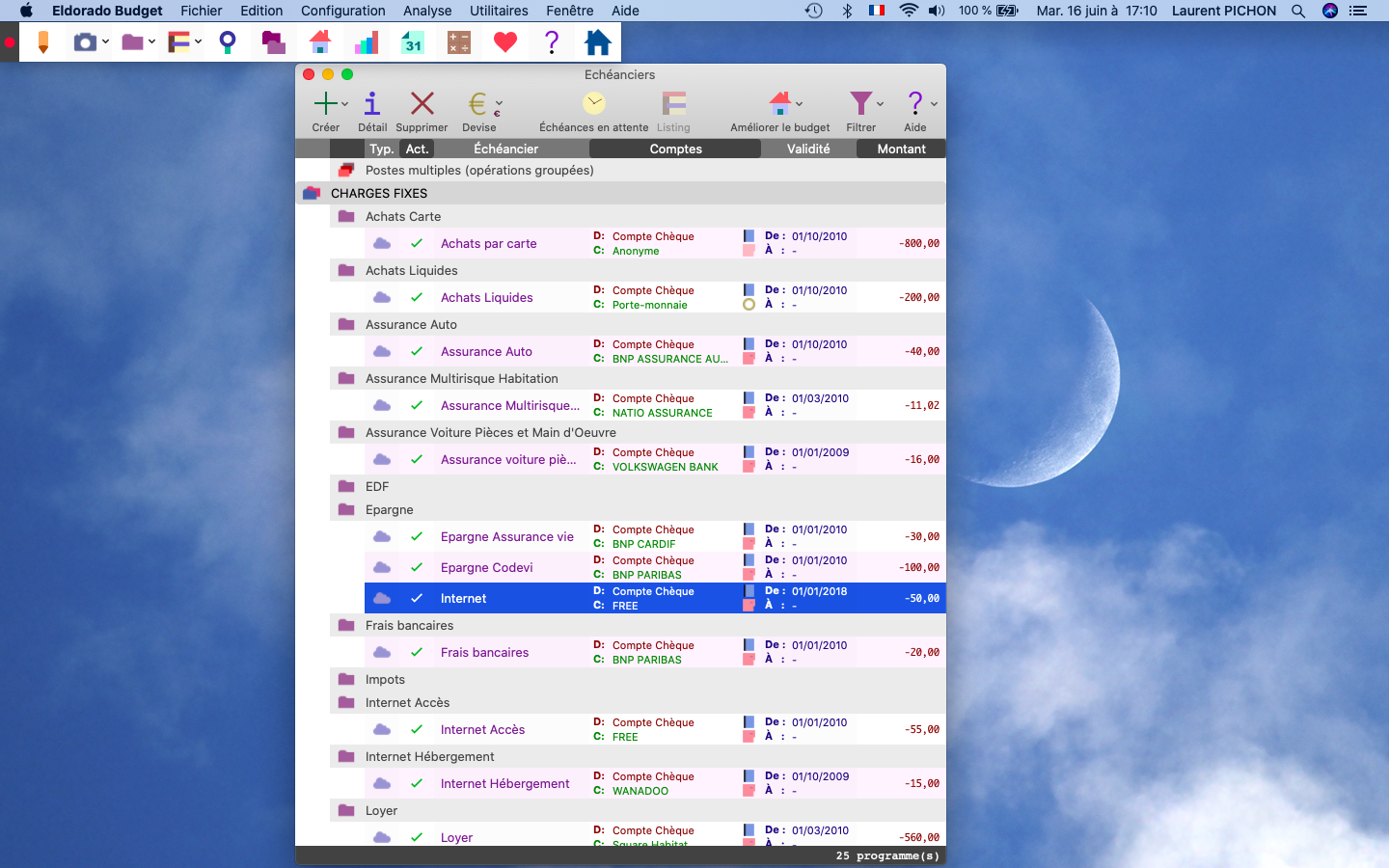Toggle active checkmark for Epargne Codevi
1389x868 pixels.
(x=417, y=567)
